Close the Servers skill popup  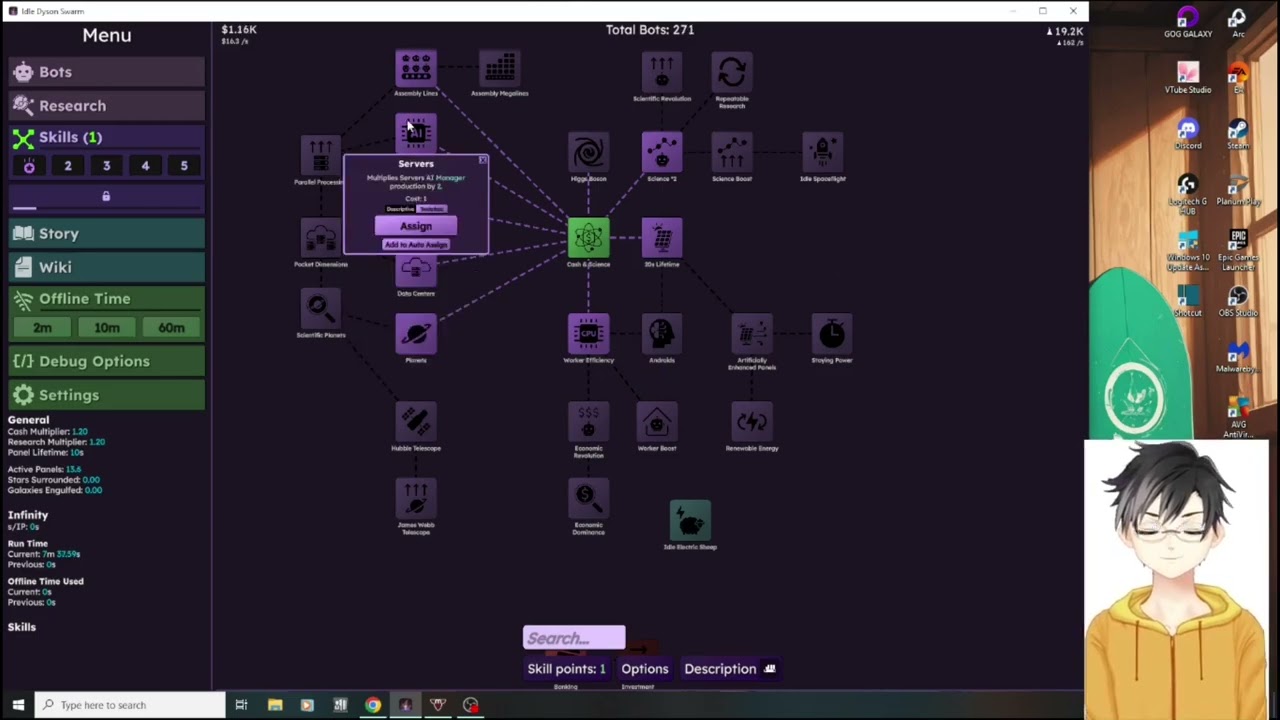(482, 160)
